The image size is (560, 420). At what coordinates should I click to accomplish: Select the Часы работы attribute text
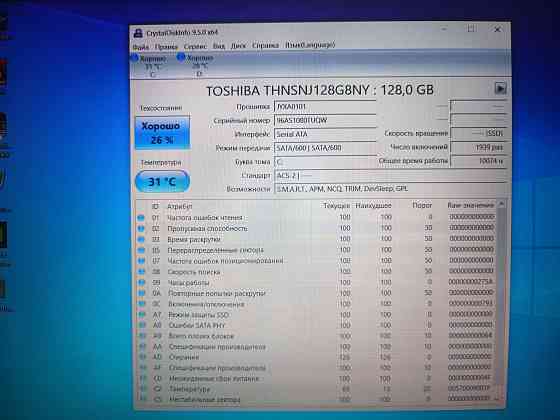coord(189,283)
